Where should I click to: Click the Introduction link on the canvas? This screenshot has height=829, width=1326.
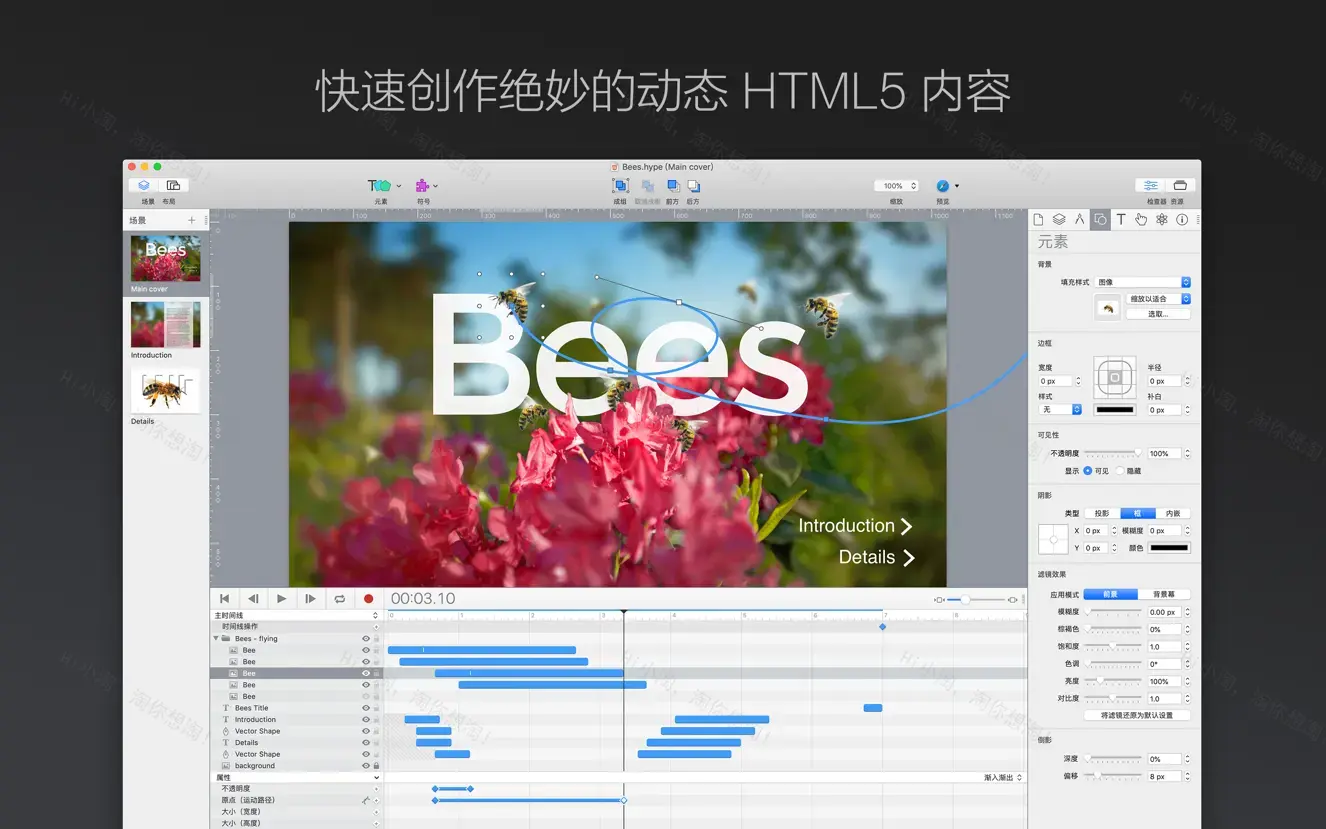848,525
